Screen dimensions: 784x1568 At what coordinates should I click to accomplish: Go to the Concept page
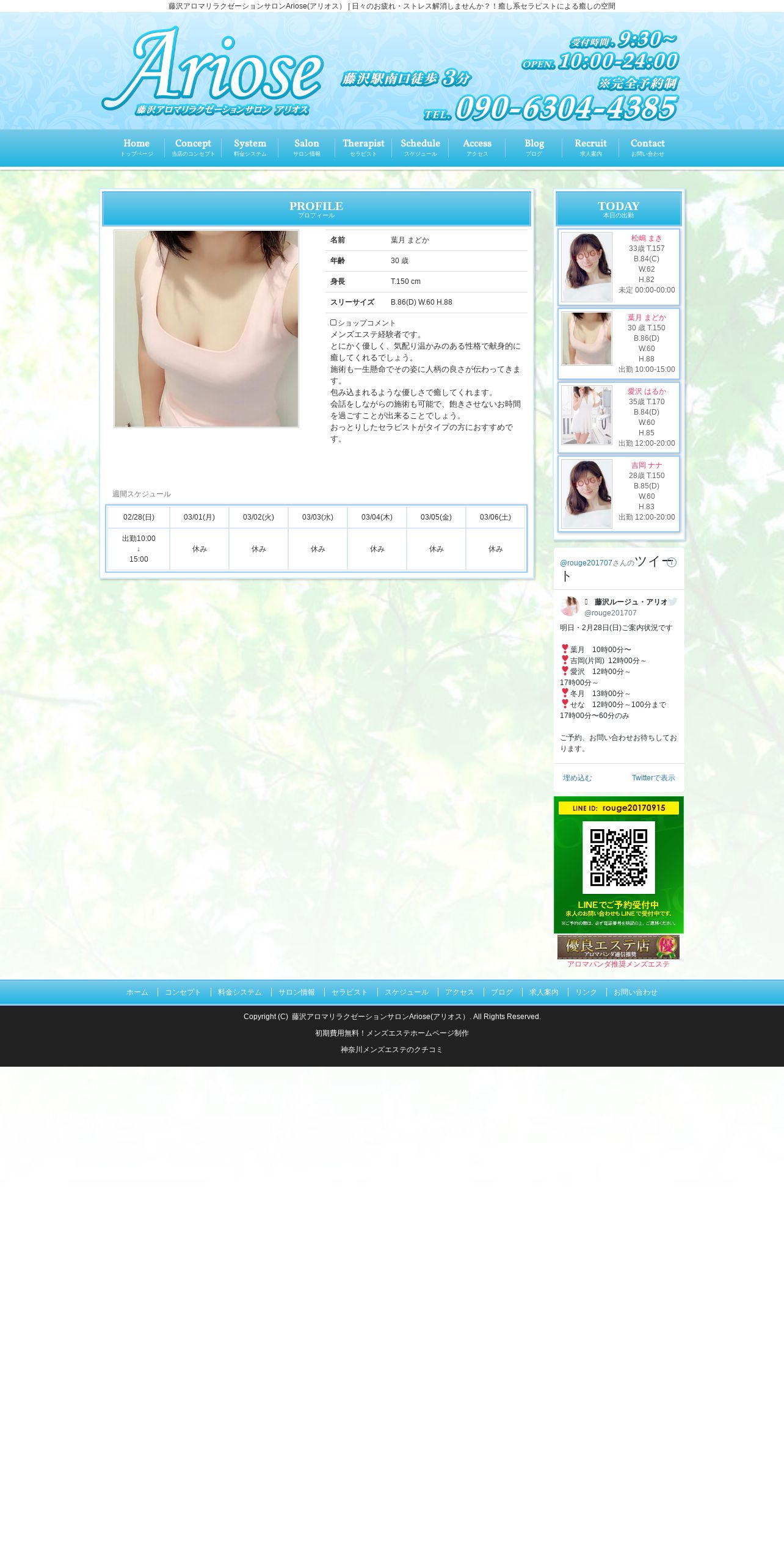point(193,148)
